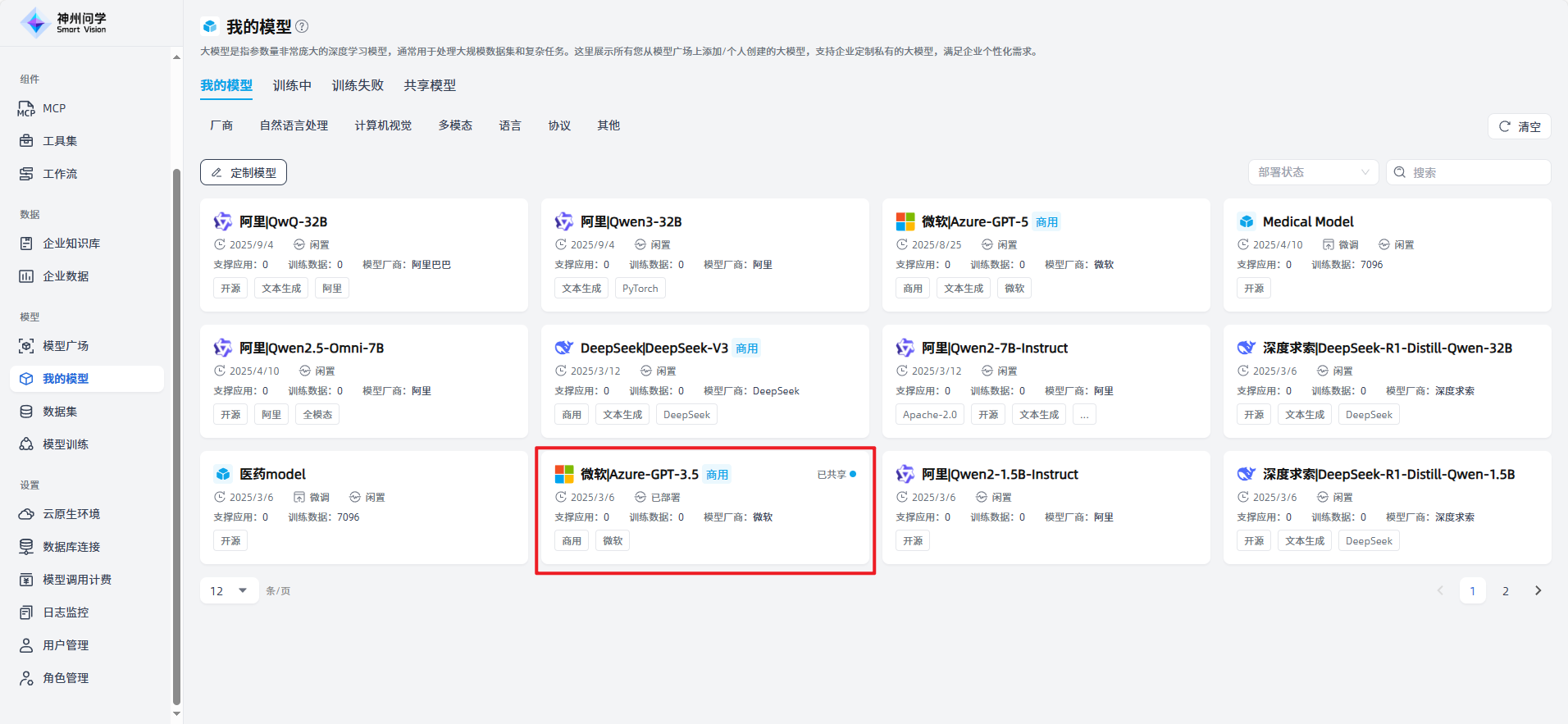Click the 日志监控 icon
The image size is (1568, 724).
tap(26, 612)
